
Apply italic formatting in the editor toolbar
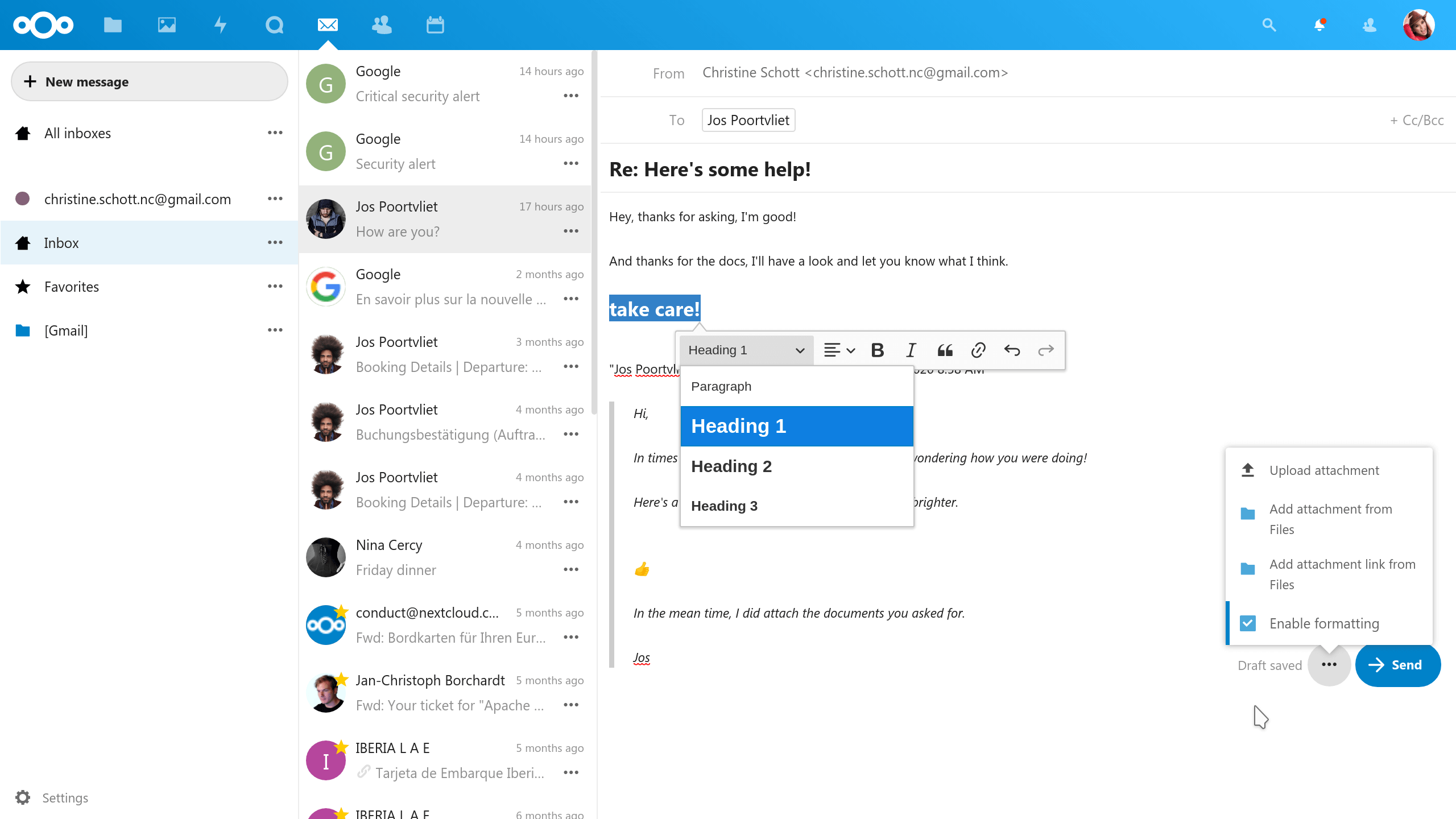pyautogui.click(x=910, y=350)
